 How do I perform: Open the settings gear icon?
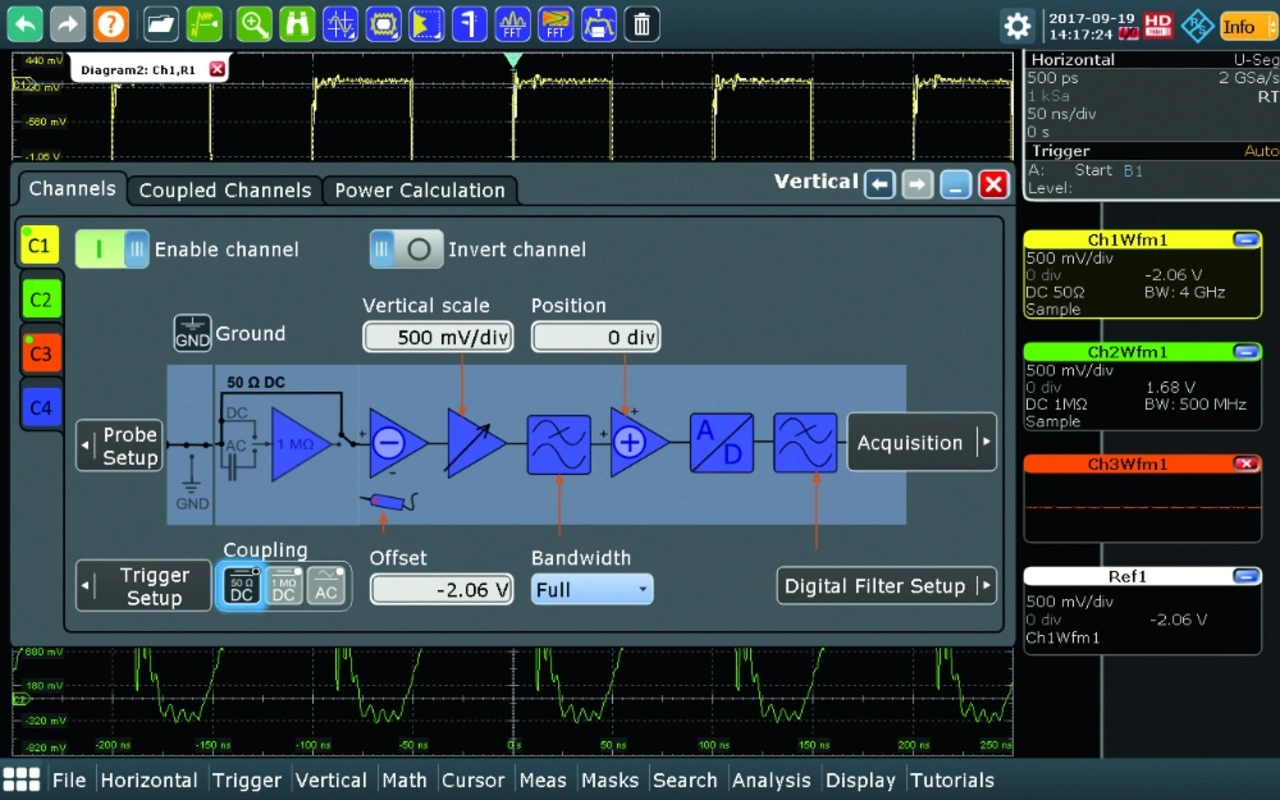point(1018,25)
